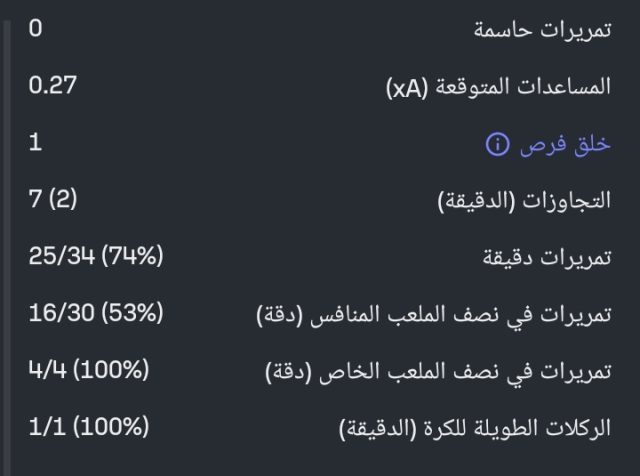This screenshot has height=476, width=640.
Task: Click the 1/1 (100%) long balls value
Action: (x=89, y=428)
